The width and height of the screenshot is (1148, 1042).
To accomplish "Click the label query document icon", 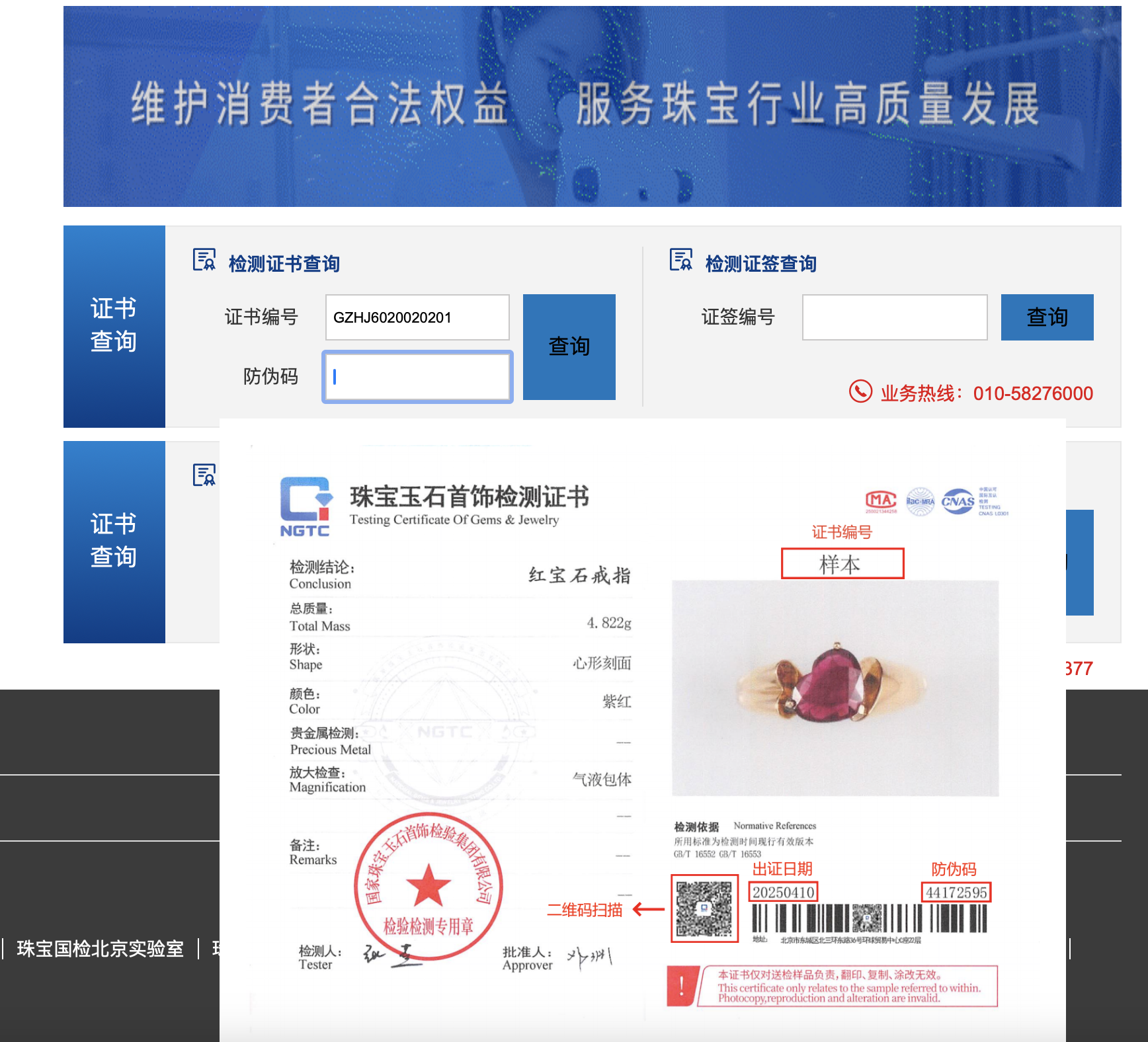I will (x=680, y=260).
